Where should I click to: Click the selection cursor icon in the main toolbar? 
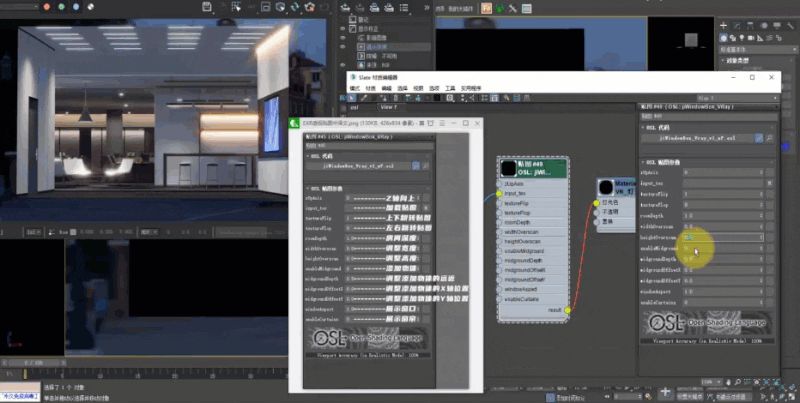(x=236, y=7)
